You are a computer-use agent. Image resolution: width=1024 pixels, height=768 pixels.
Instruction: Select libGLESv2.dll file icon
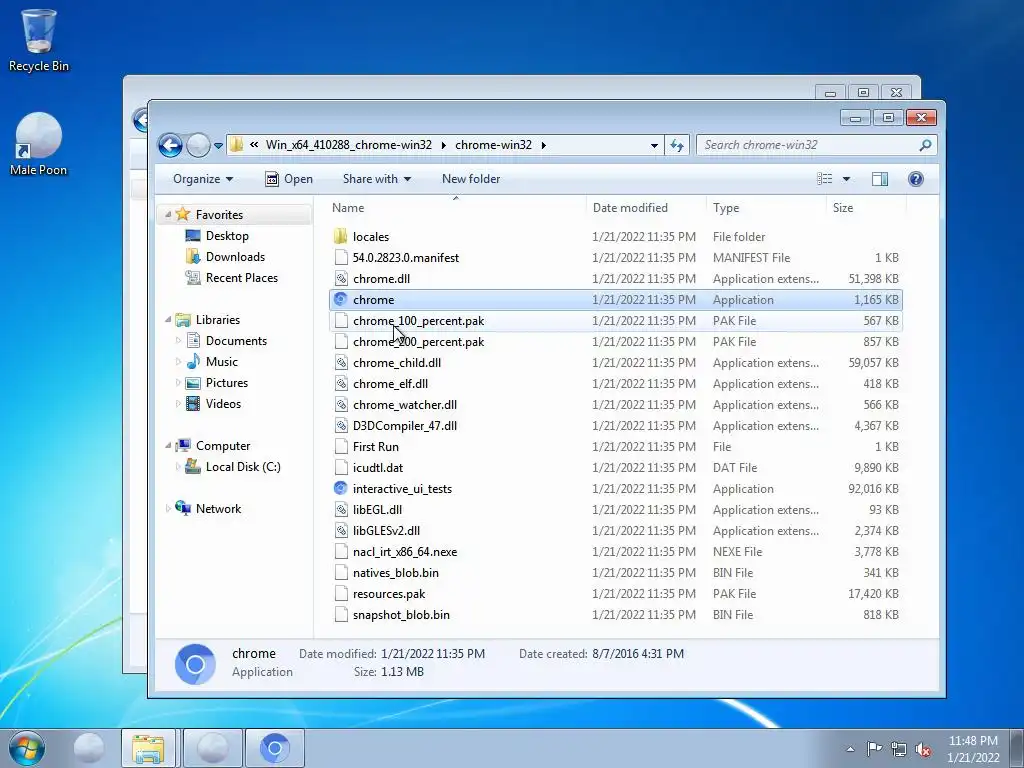tap(340, 530)
